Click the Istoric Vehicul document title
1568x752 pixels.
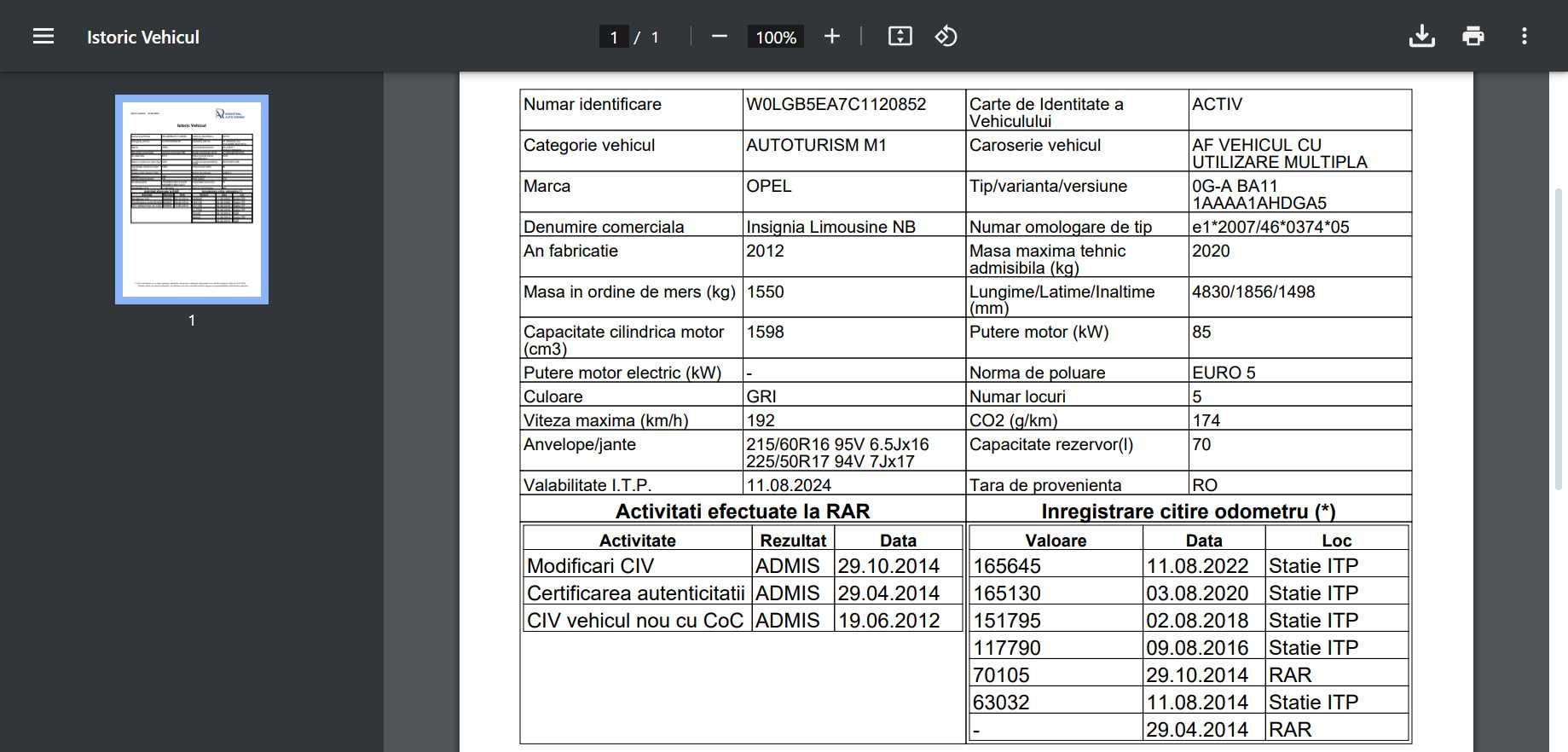(143, 38)
